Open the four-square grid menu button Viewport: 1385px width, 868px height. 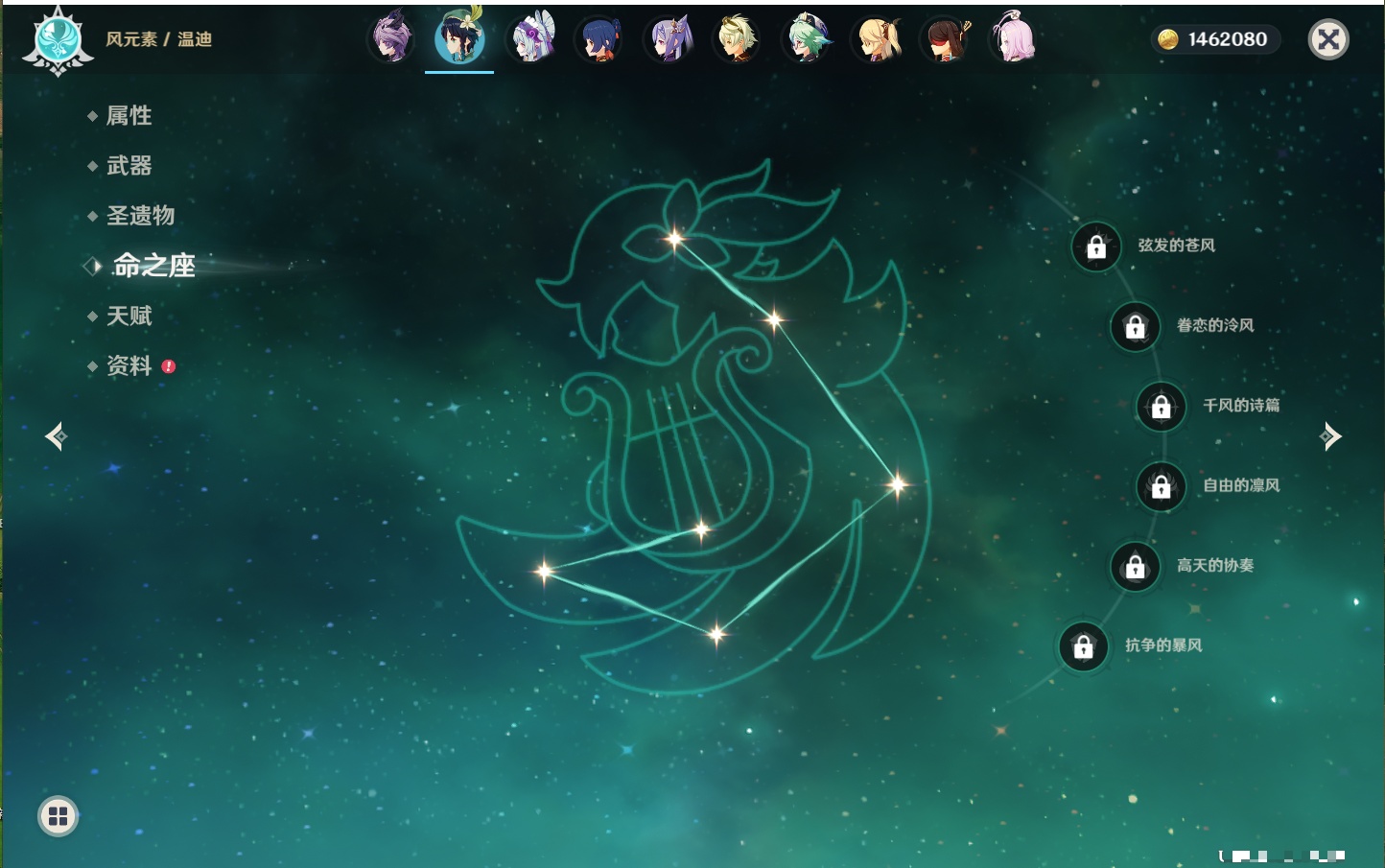(x=58, y=816)
